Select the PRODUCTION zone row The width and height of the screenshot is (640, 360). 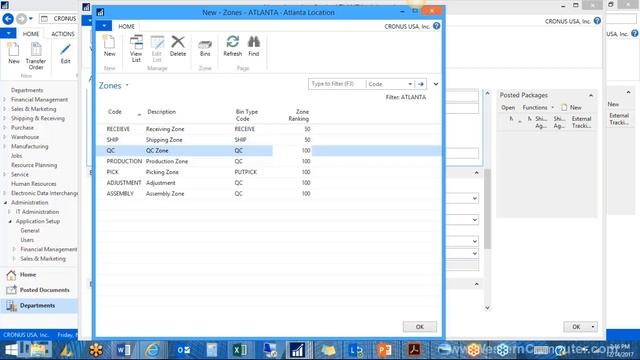tap(269, 161)
